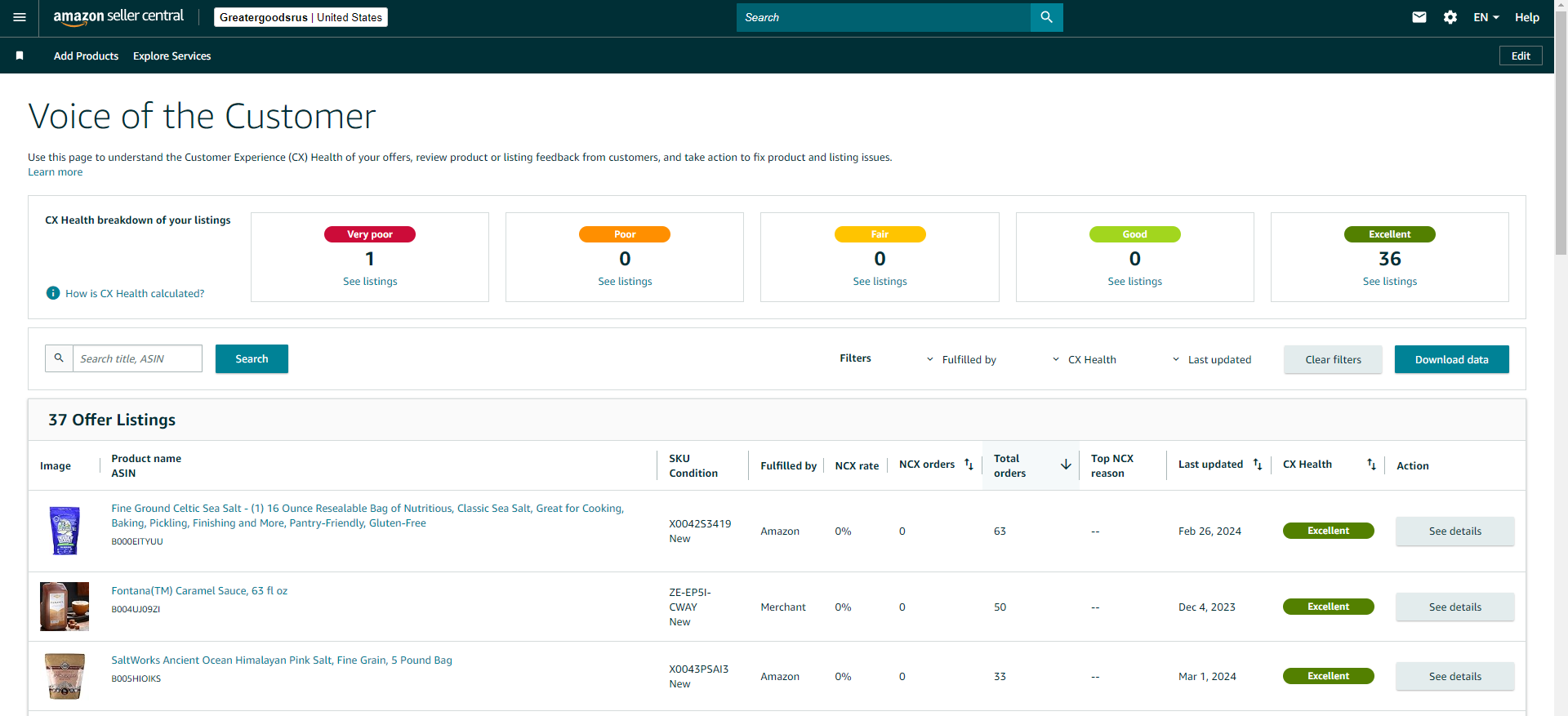The height and width of the screenshot is (716, 1568).
Task: Click the Amazon Seller Central logo
Action: [x=118, y=17]
